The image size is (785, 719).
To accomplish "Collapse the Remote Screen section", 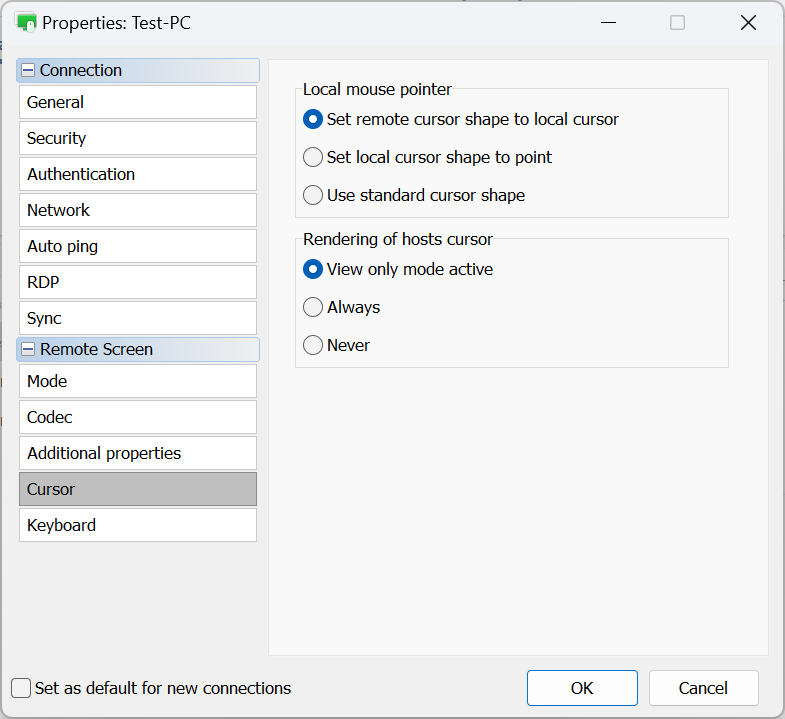I will 28,350.
